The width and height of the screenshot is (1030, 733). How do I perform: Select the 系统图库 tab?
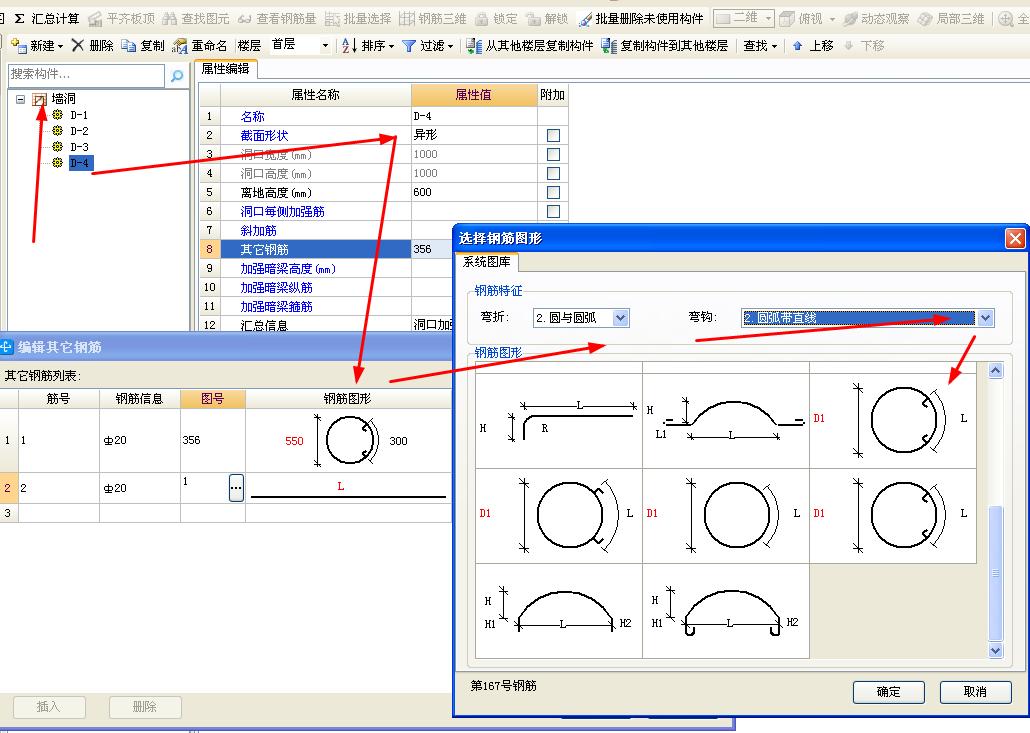tap(486, 261)
